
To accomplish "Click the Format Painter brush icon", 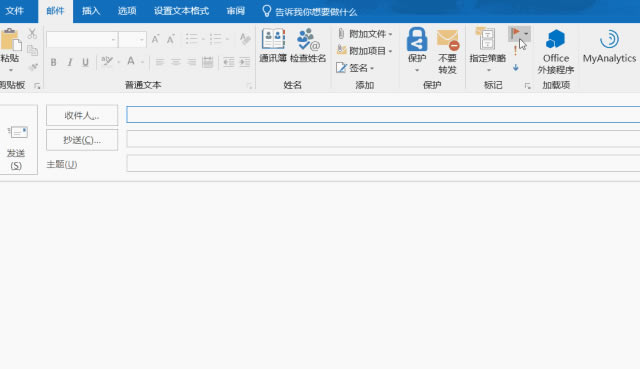I will pos(33,67).
